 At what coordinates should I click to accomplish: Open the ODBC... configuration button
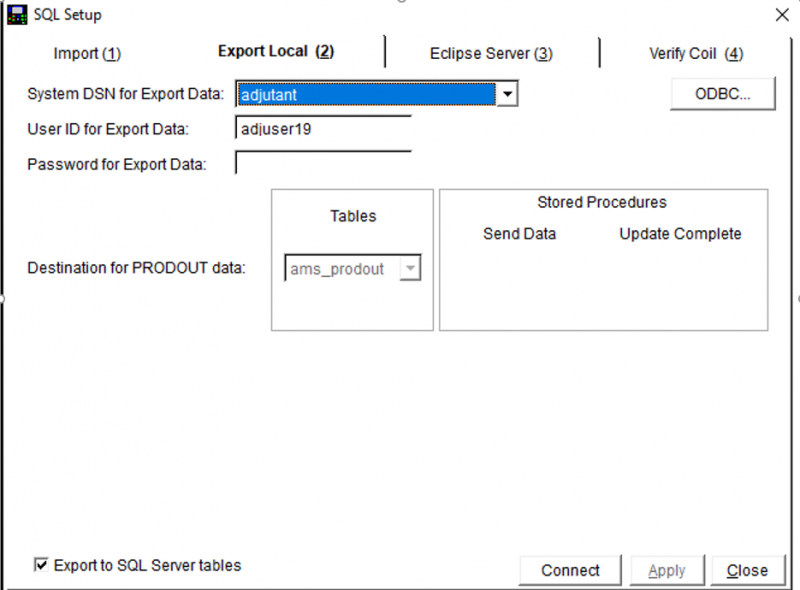pyautogui.click(x=722, y=94)
